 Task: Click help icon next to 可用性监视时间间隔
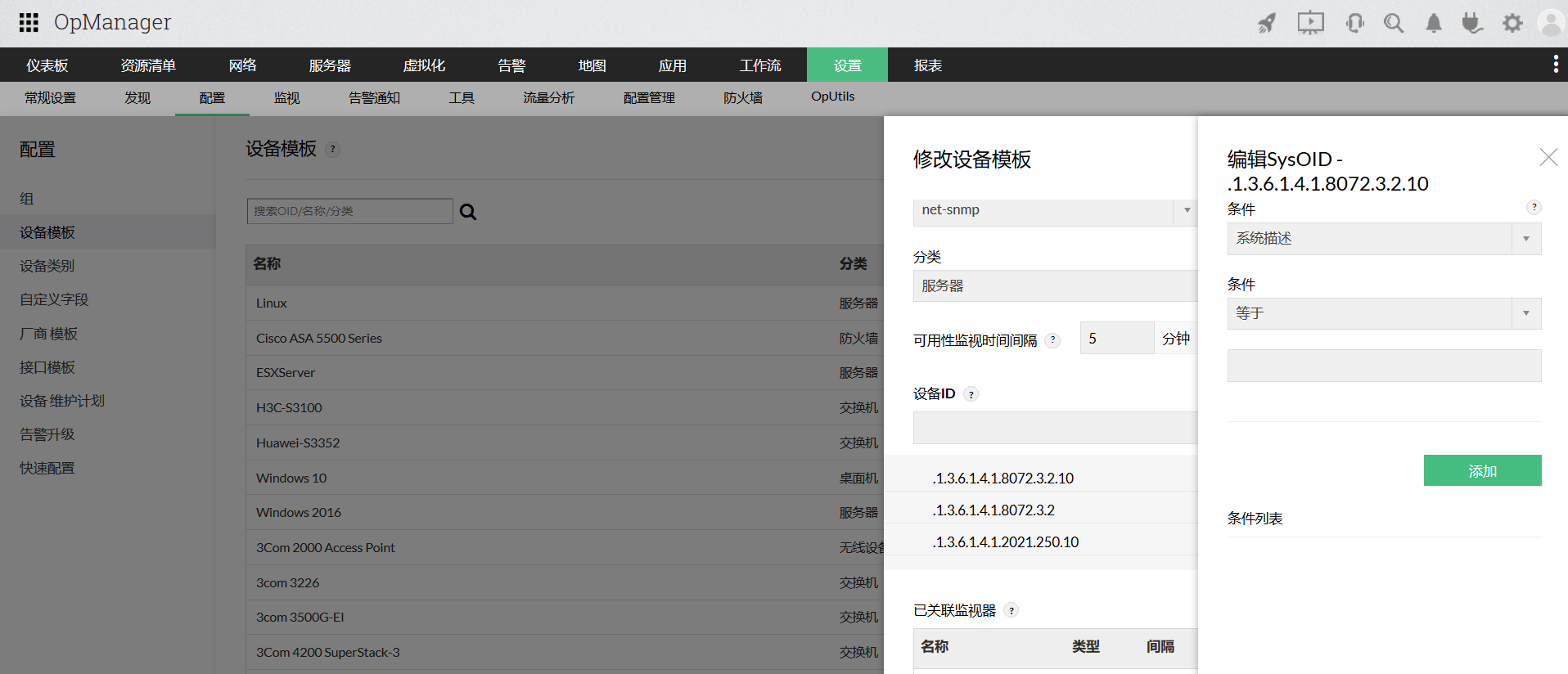click(x=1053, y=340)
